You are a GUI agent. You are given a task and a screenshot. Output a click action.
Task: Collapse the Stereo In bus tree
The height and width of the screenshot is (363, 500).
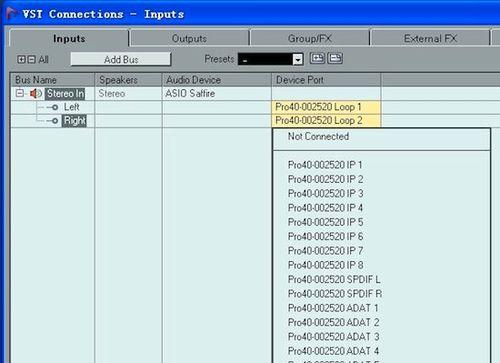(20, 93)
